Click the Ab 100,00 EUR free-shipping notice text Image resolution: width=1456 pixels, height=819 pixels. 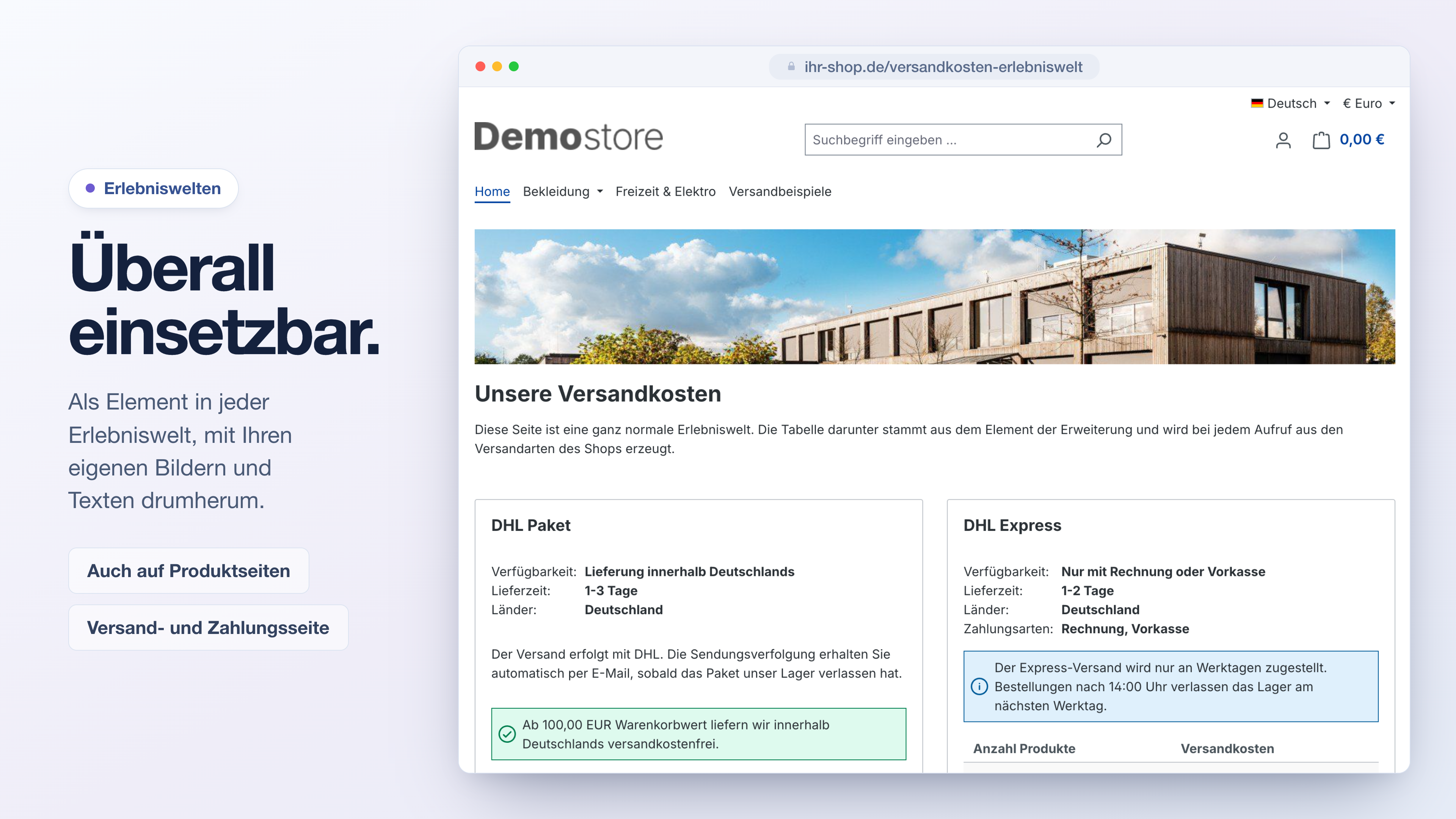pos(676,734)
